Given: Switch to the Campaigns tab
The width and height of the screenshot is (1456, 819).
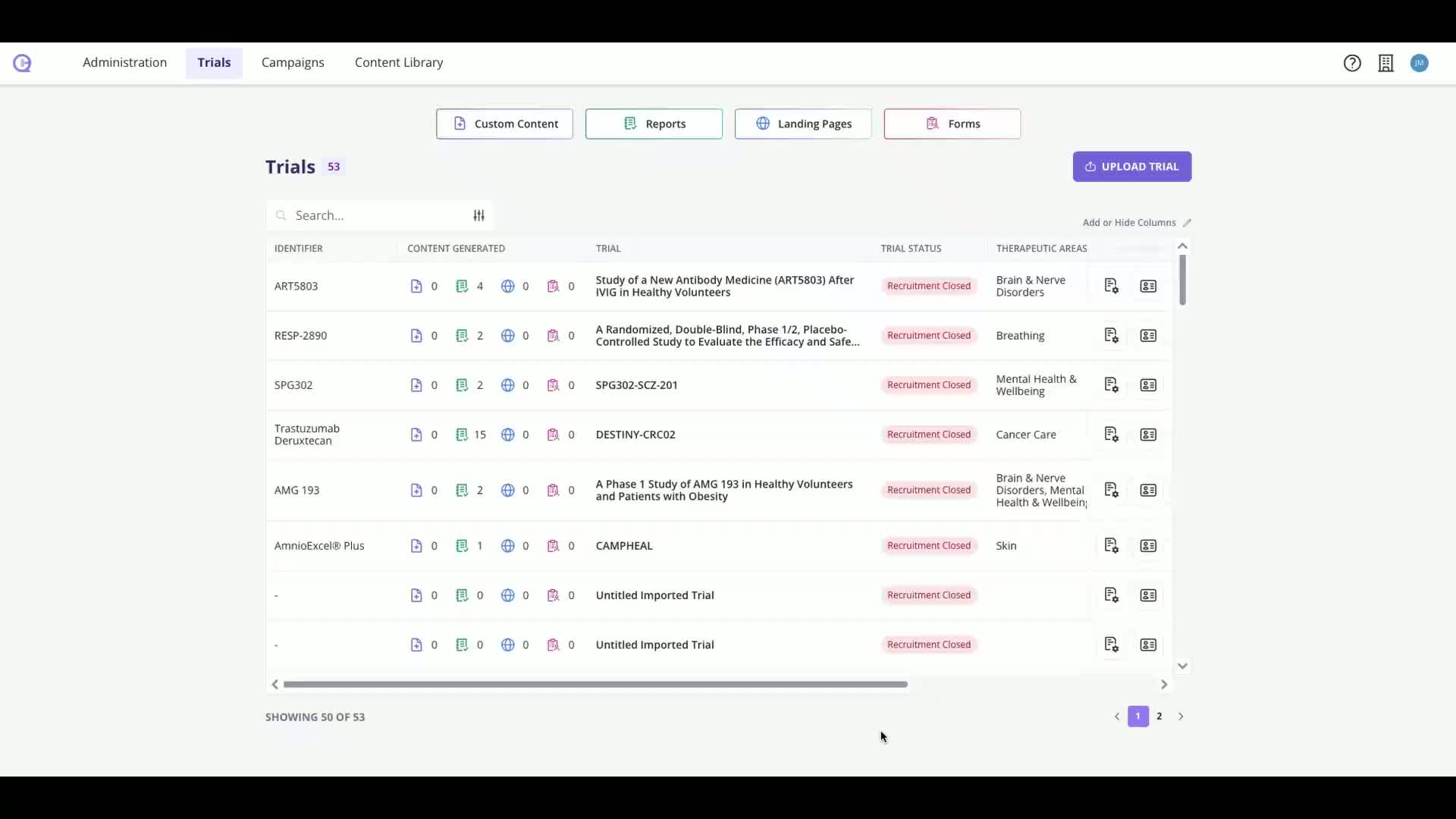Looking at the screenshot, I should 293,62.
